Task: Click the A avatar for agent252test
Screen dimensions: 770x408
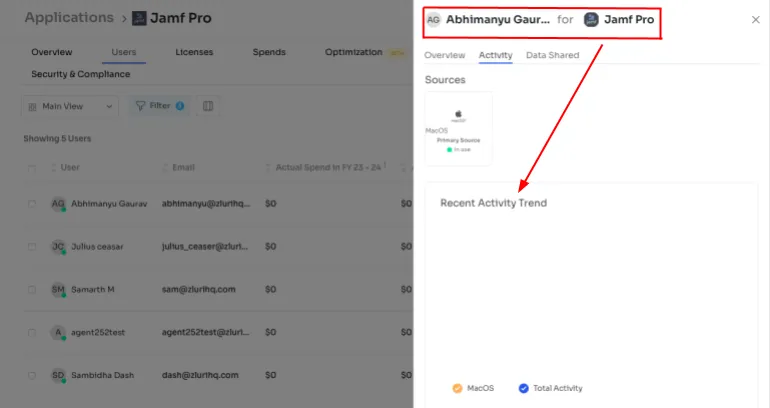Action: [x=58, y=332]
